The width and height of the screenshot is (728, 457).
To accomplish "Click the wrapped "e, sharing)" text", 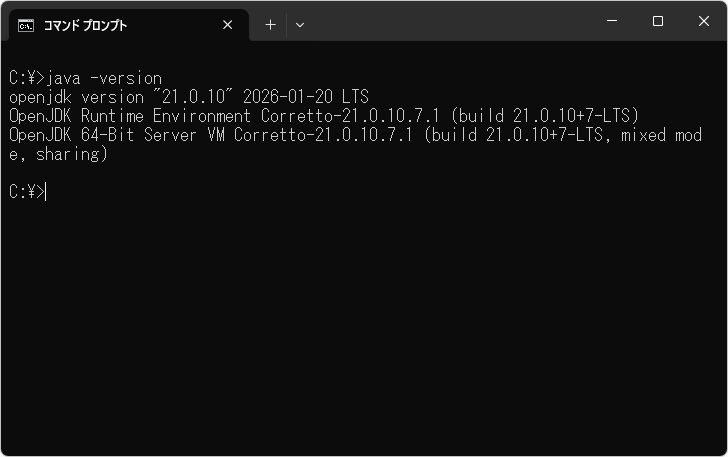I will 58,154.
